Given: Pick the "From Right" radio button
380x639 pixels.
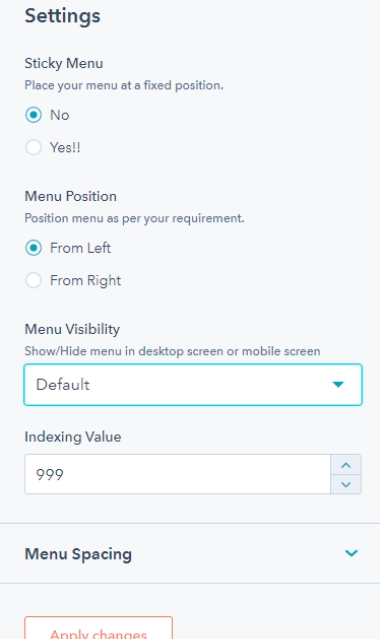Looking at the screenshot, I should [x=33, y=280].
